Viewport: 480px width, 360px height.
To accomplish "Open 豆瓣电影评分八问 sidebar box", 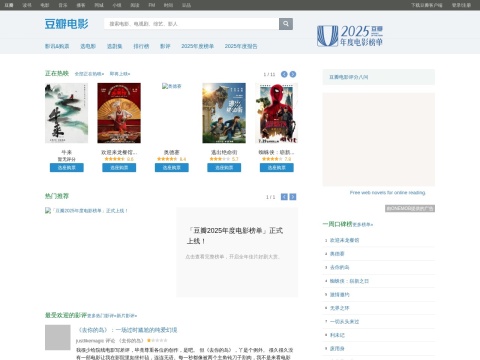I will 379,77.
